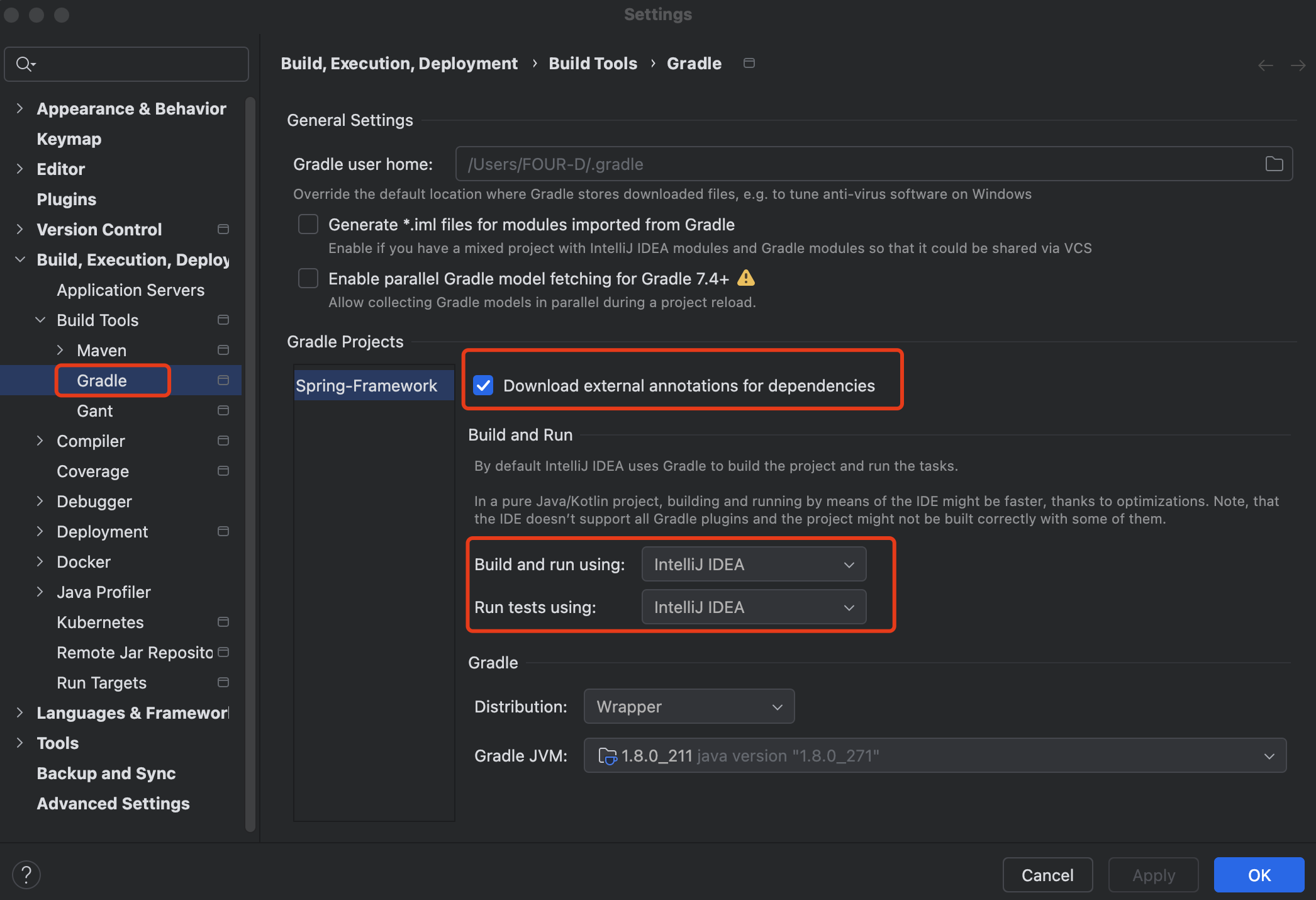Select Gant in the Build Tools tree
The height and width of the screenshot is (900, 1316).
tap(95, 411)
